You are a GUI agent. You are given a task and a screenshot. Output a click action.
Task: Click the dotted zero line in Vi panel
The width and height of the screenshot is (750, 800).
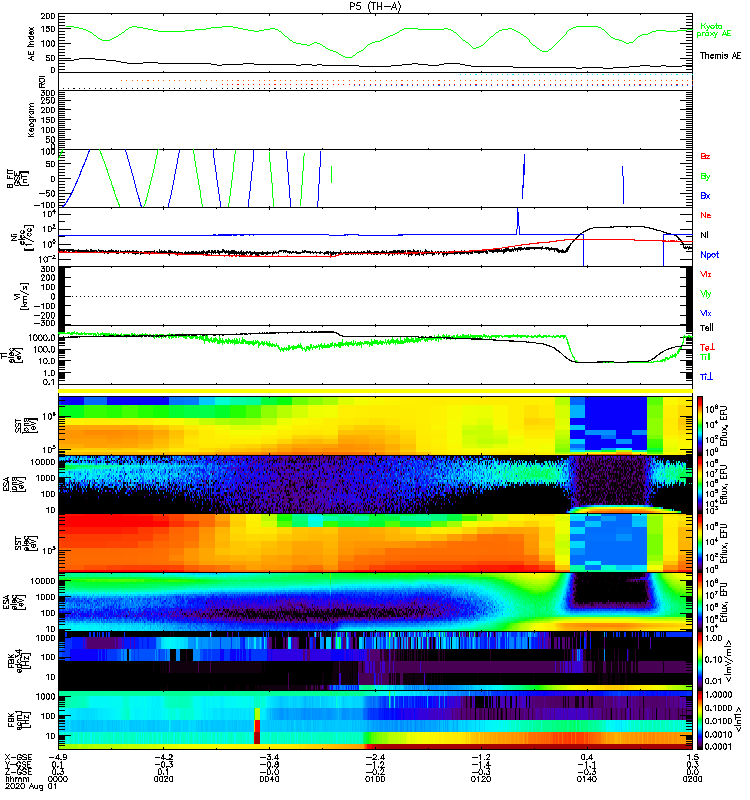[x=376, y=296]
